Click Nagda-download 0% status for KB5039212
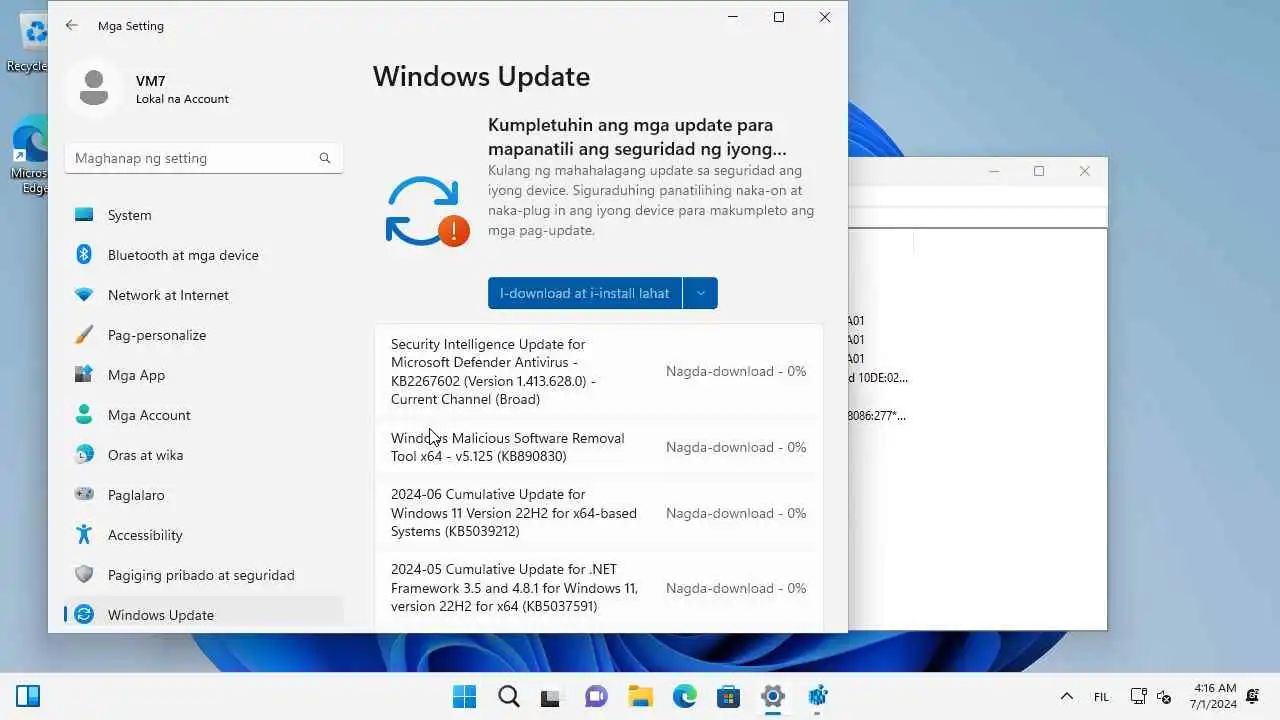1280x720 pixels. (x=736, y=513)
